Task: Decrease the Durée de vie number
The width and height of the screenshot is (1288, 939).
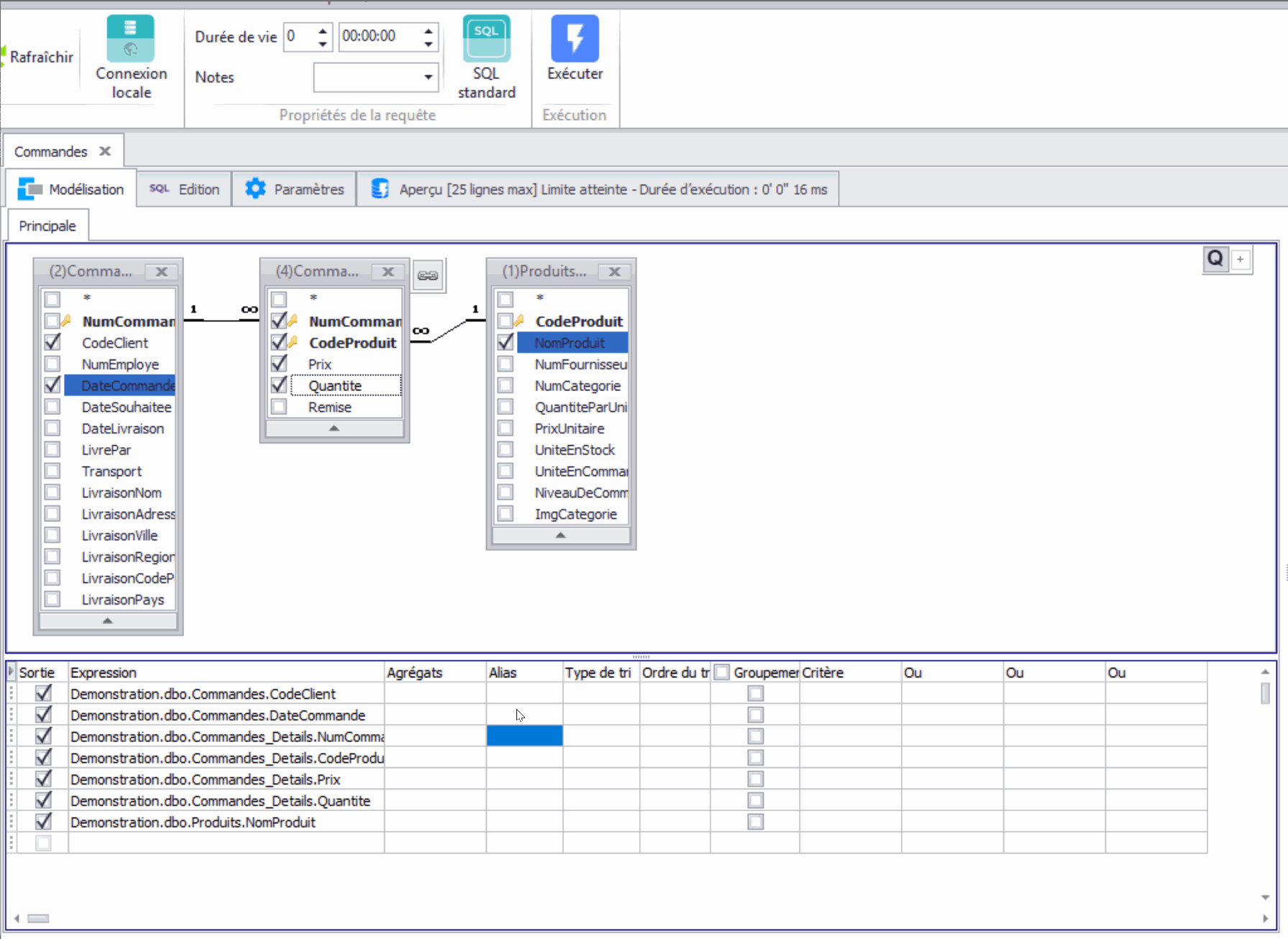Action: click(x=323, y=44)
